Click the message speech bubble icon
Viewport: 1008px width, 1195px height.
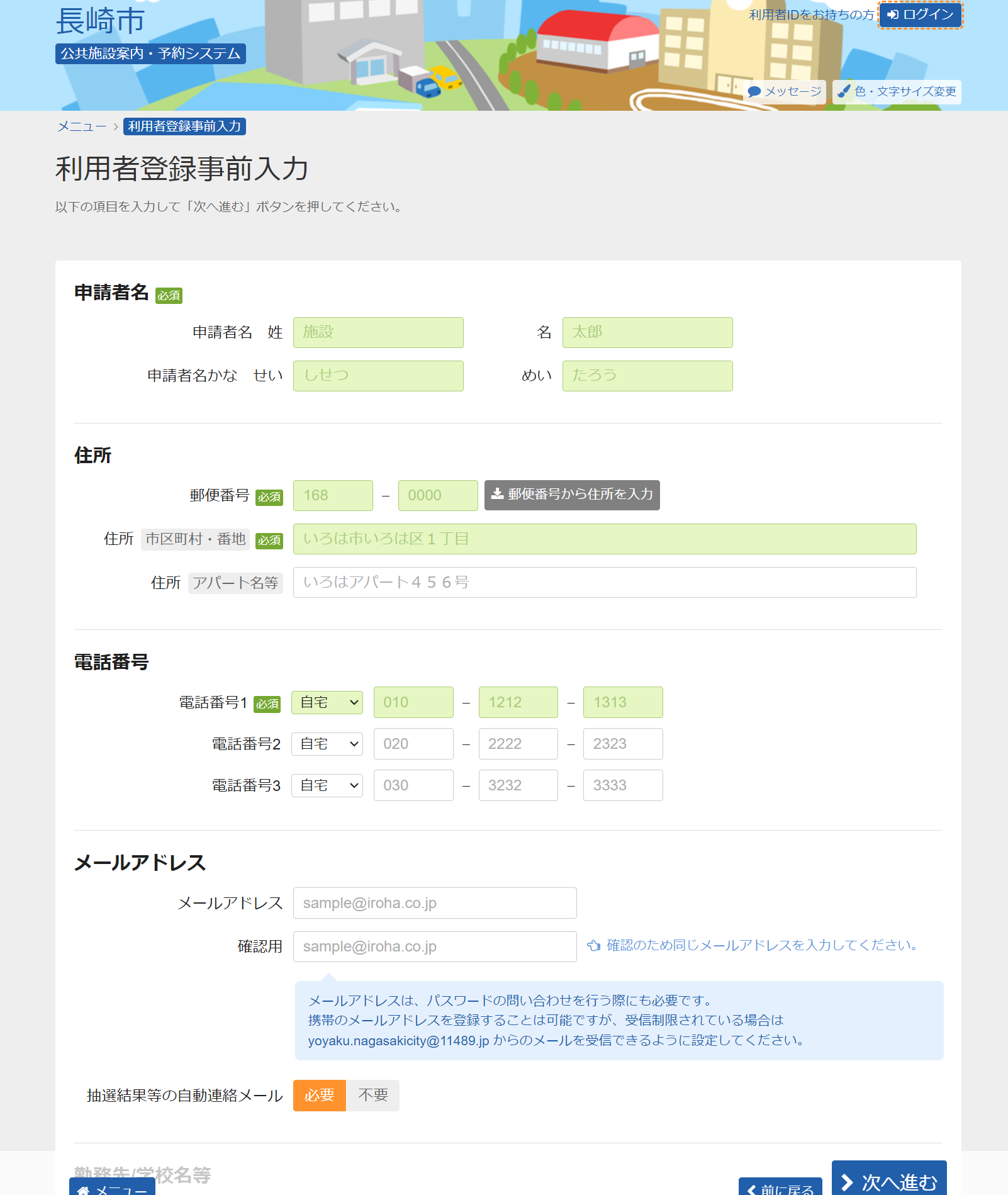(x=754, y=92)
